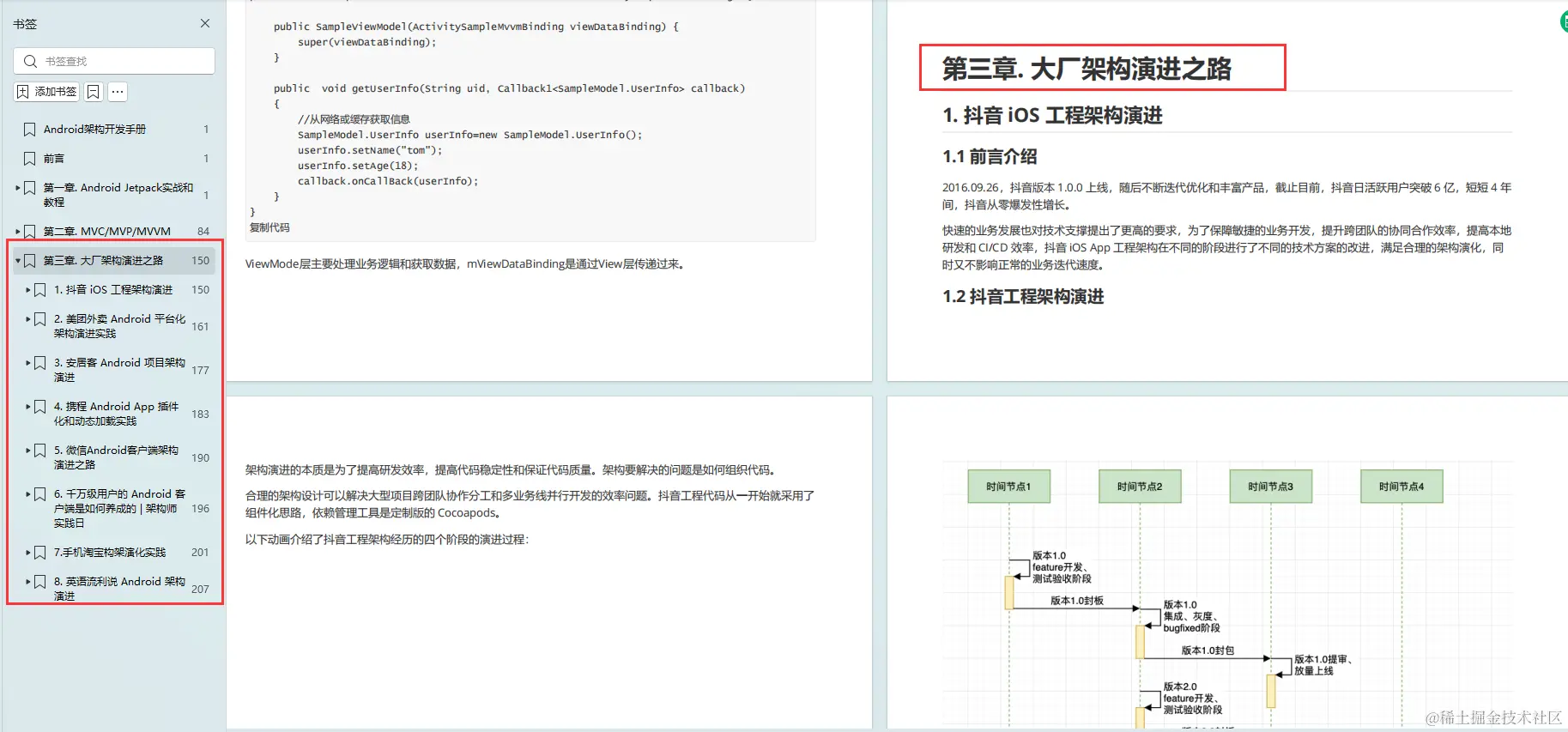The height and width of the screenshot is (732, 1568).
Task: Click bookmark icon beside 携程 Android App
Action: [39, 406]
